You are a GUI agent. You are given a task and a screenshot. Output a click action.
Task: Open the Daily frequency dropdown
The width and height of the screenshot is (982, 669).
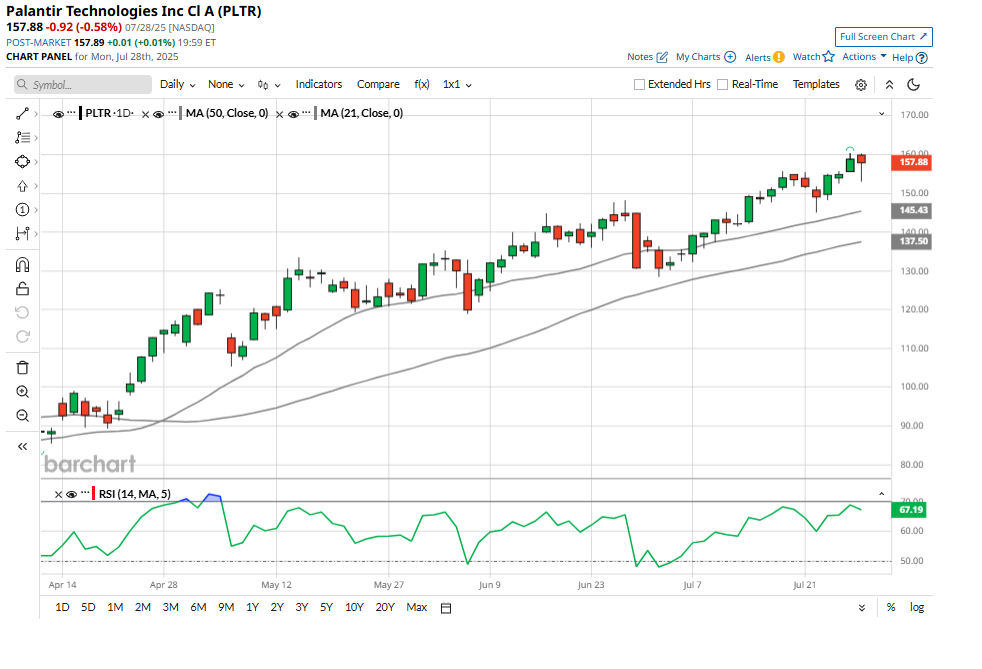[x=177, y=85]
